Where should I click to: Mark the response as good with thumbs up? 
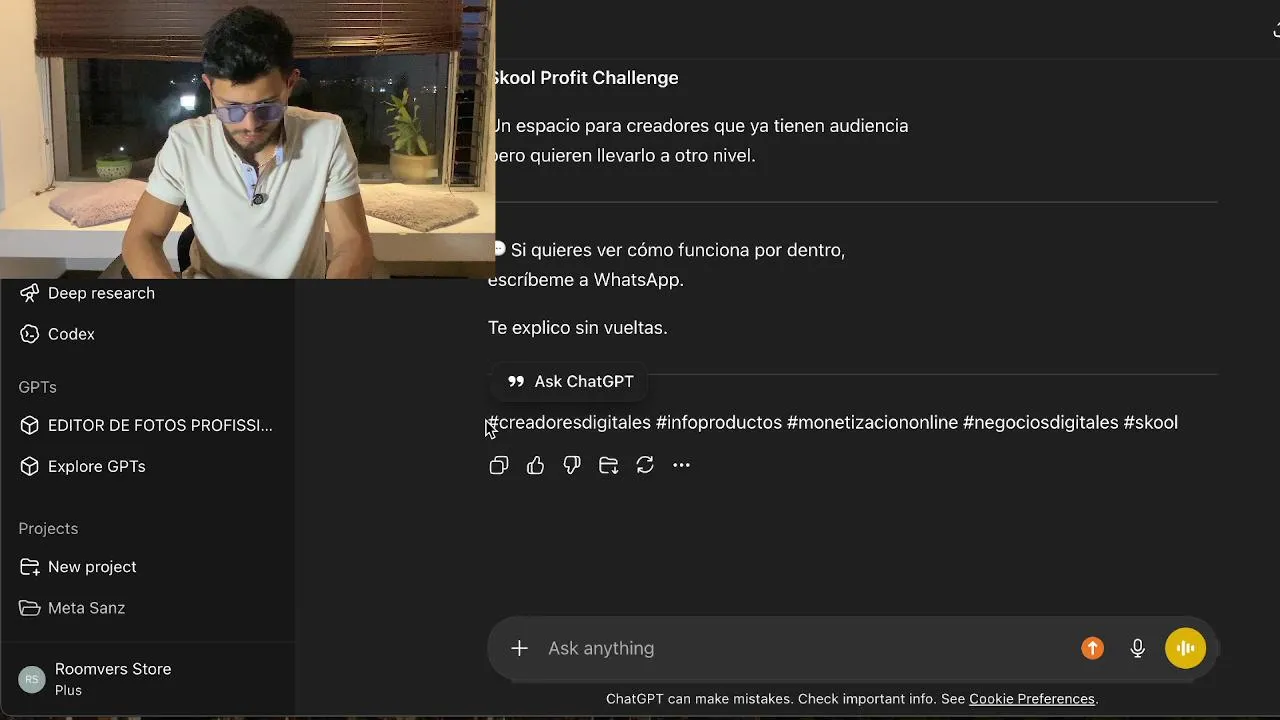tap(535, 465)
